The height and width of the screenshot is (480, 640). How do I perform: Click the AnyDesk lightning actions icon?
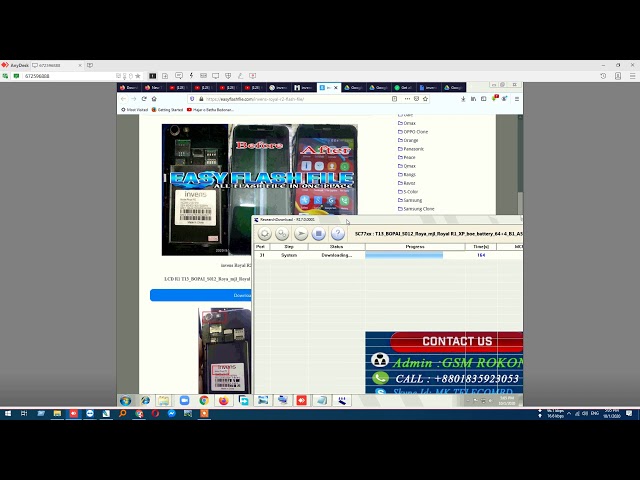tap(191, 76)
